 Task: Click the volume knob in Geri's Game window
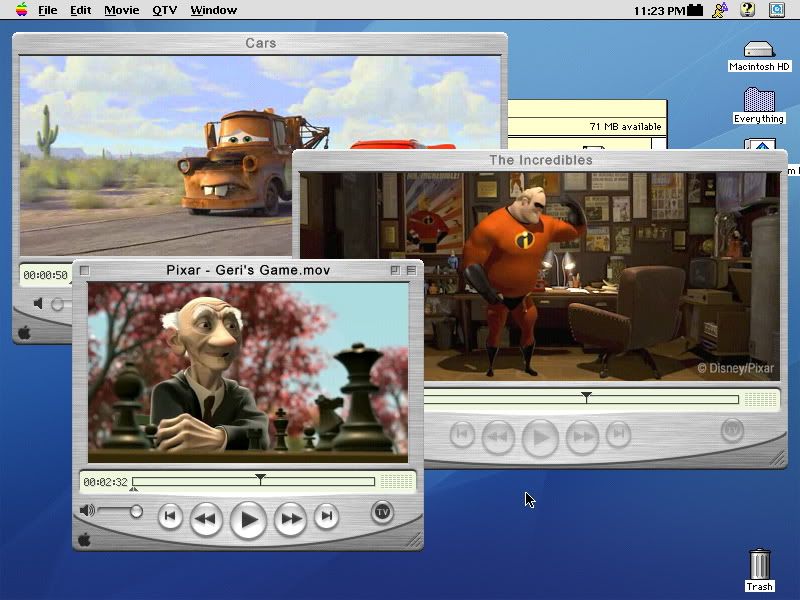tap(136, 511)
